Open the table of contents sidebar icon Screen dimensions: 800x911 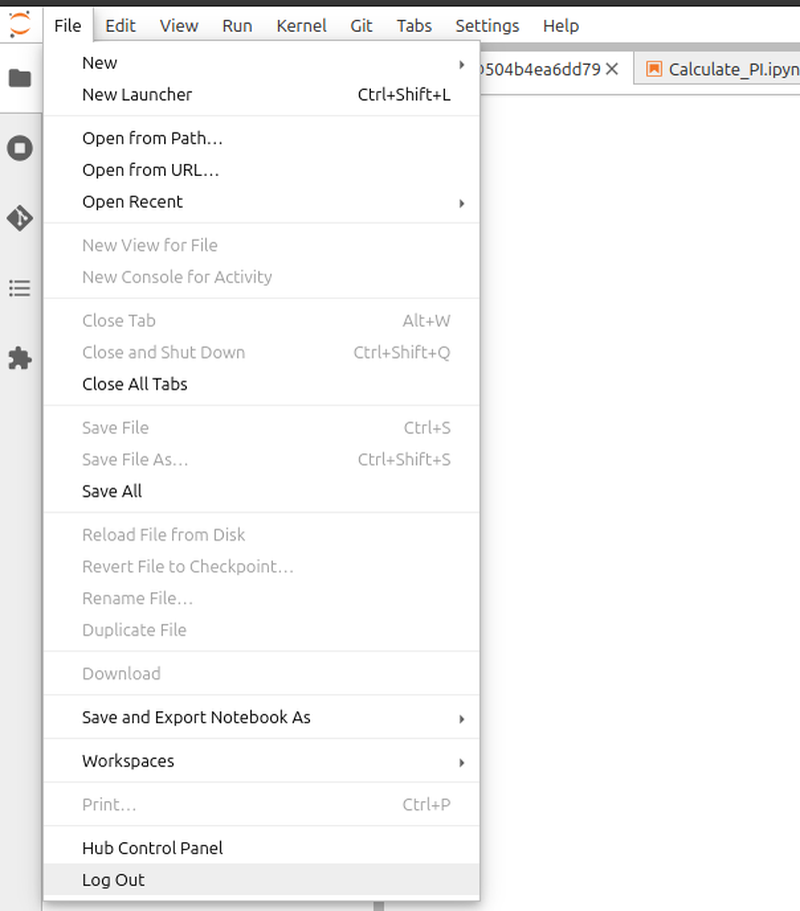(x=20, y=289)
